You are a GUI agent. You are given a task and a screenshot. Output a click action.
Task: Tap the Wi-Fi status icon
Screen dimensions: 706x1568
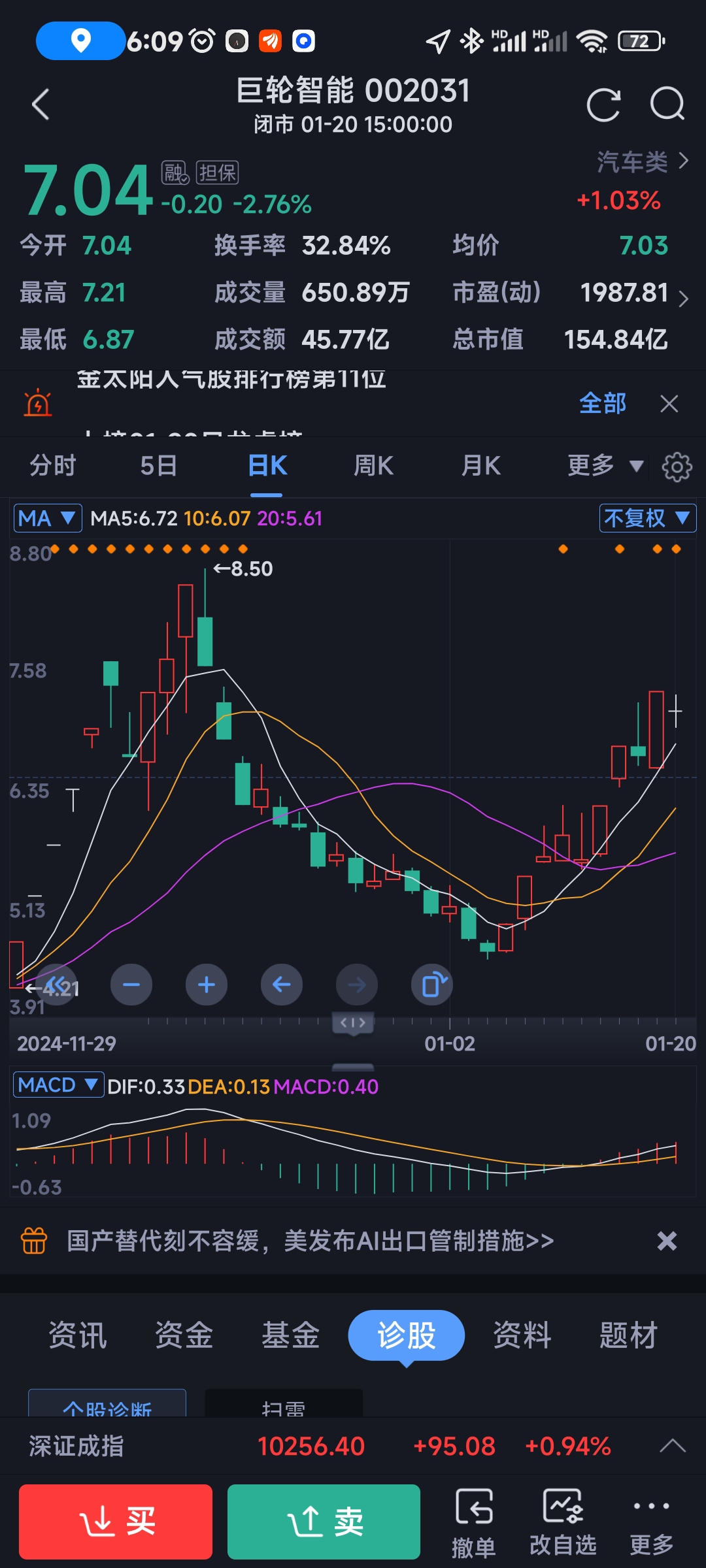pyautogui.click(x=592, y=41)
